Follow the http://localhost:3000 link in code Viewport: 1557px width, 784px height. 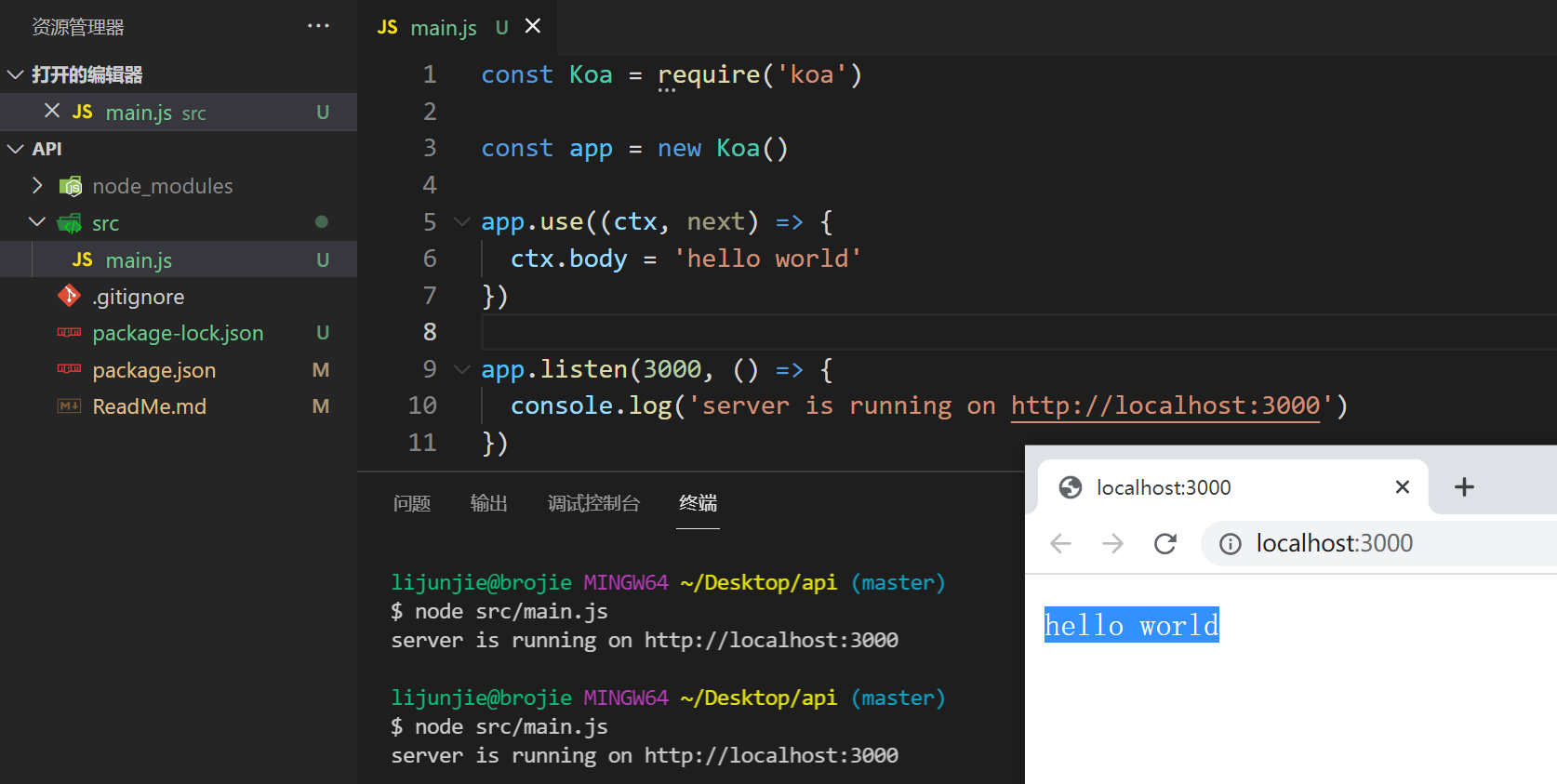(1165, 405)
